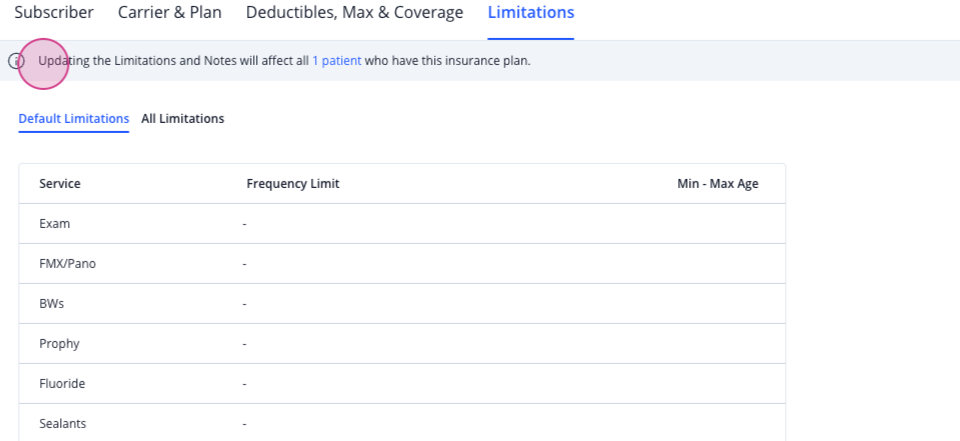This screenshot has height=441, width=960.
Task: Open the 1 patient link
Action: [337, 61]
